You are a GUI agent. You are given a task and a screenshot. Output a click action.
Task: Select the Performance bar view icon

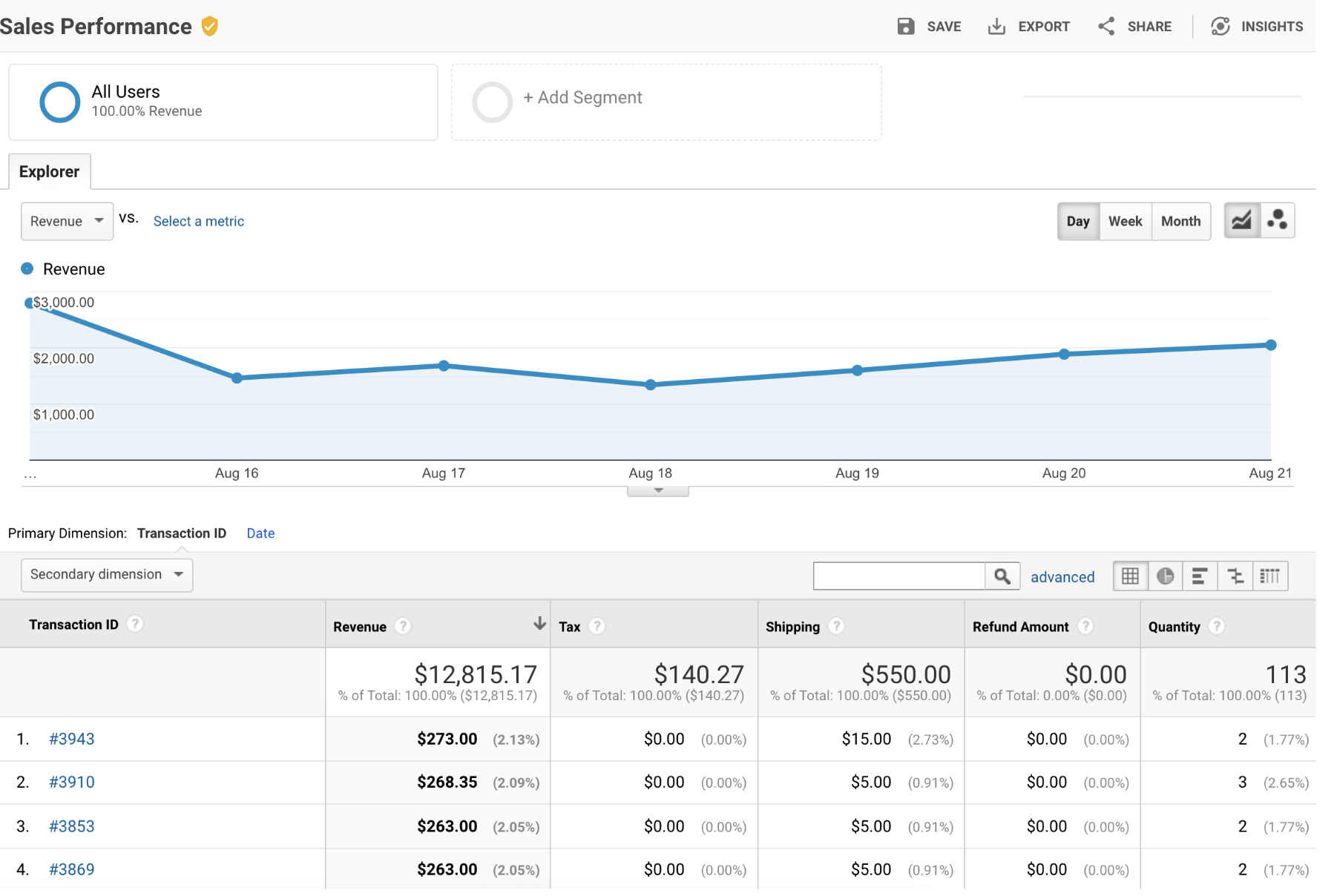click(x=1200, y=576)
